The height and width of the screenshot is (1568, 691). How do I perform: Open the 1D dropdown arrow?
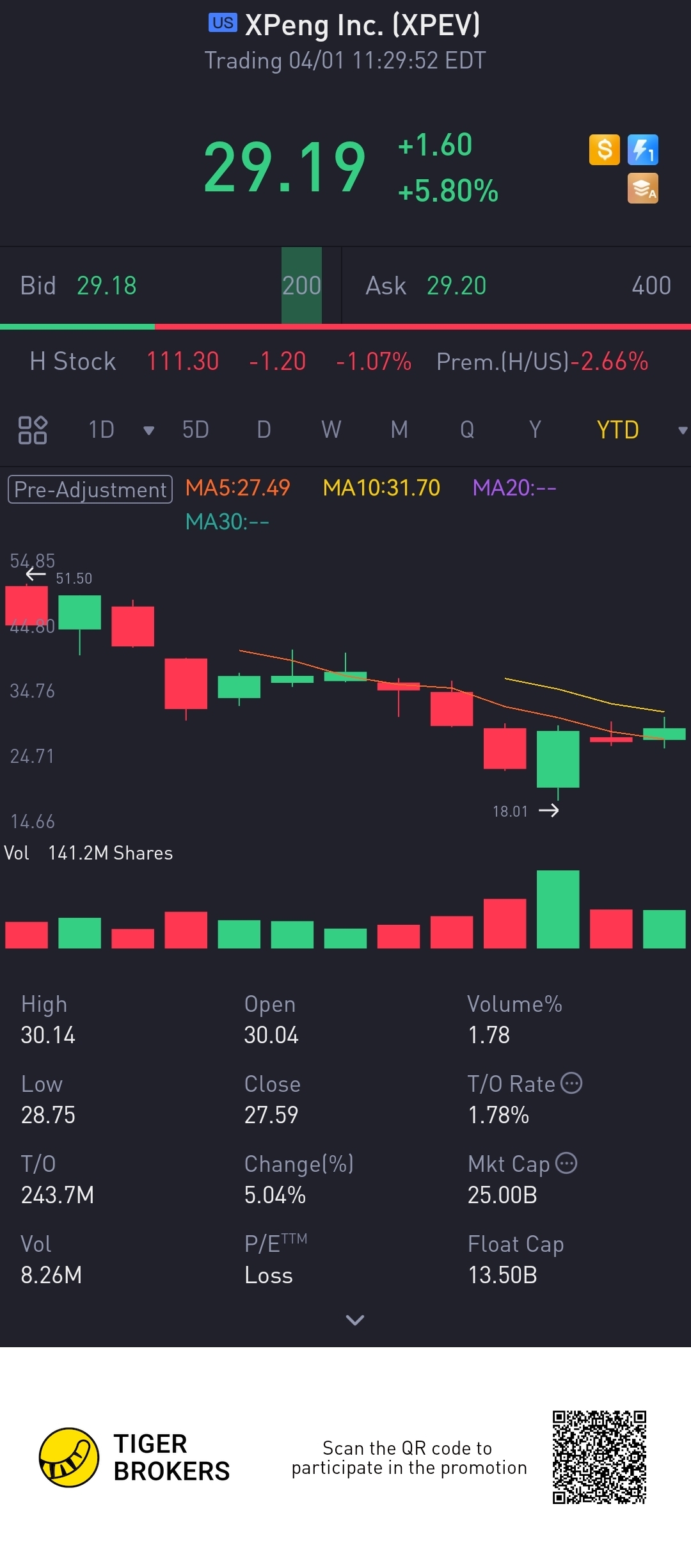tap(149, 431)
